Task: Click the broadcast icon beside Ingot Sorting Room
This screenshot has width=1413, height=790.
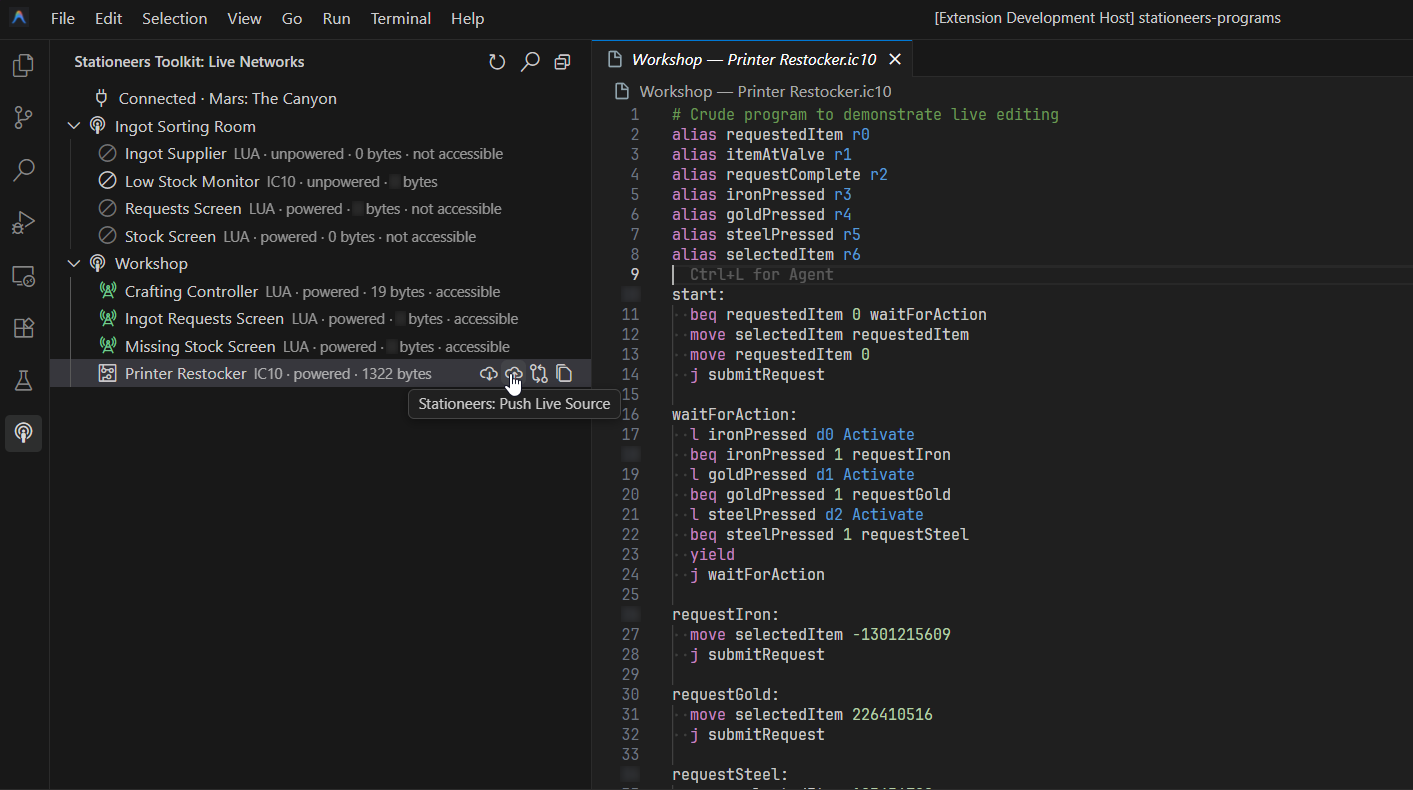Action: pyautogui.click(x=97, y=126)
